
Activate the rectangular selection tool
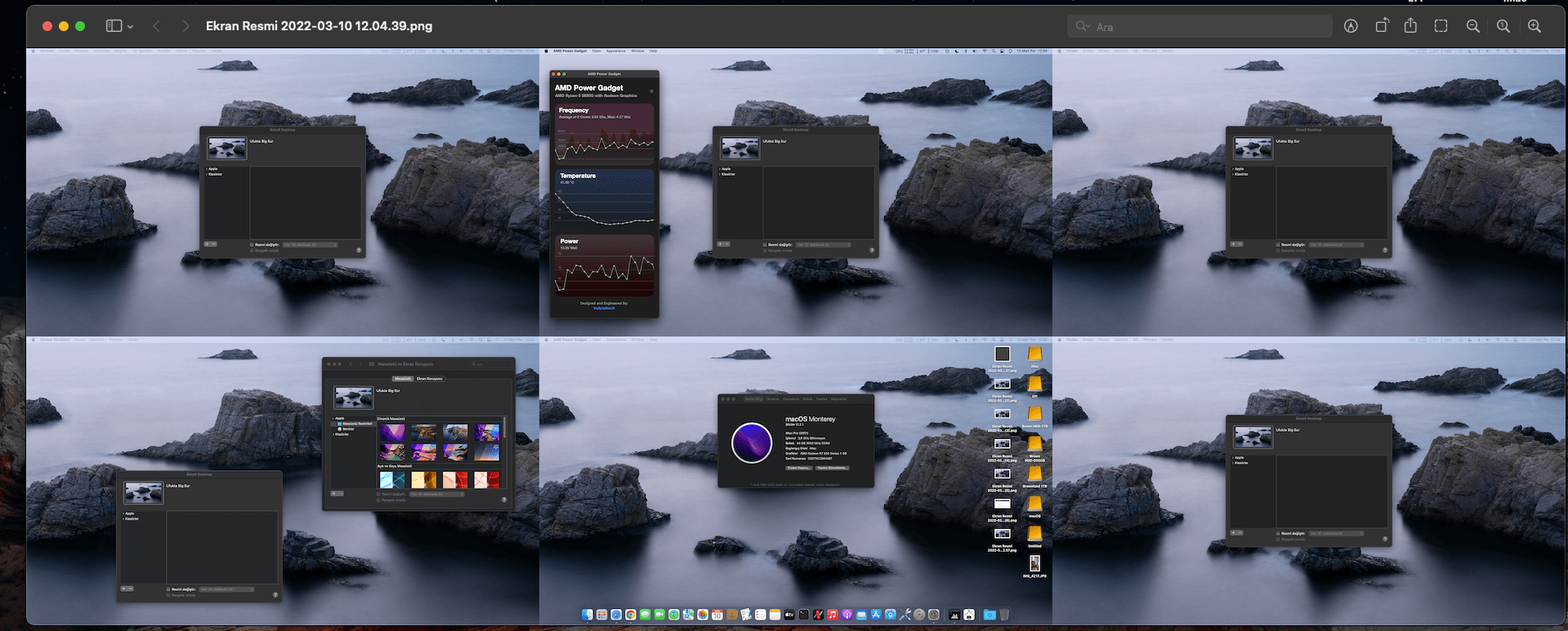coord(1441,26)
